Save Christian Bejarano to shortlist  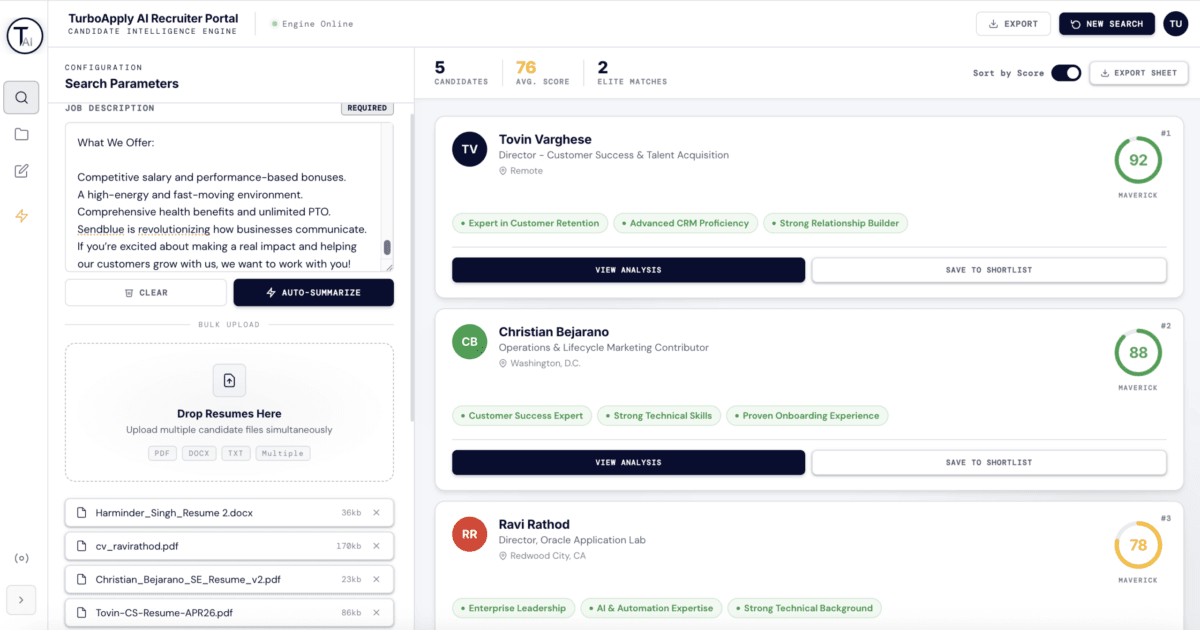[x=989, y=462]
